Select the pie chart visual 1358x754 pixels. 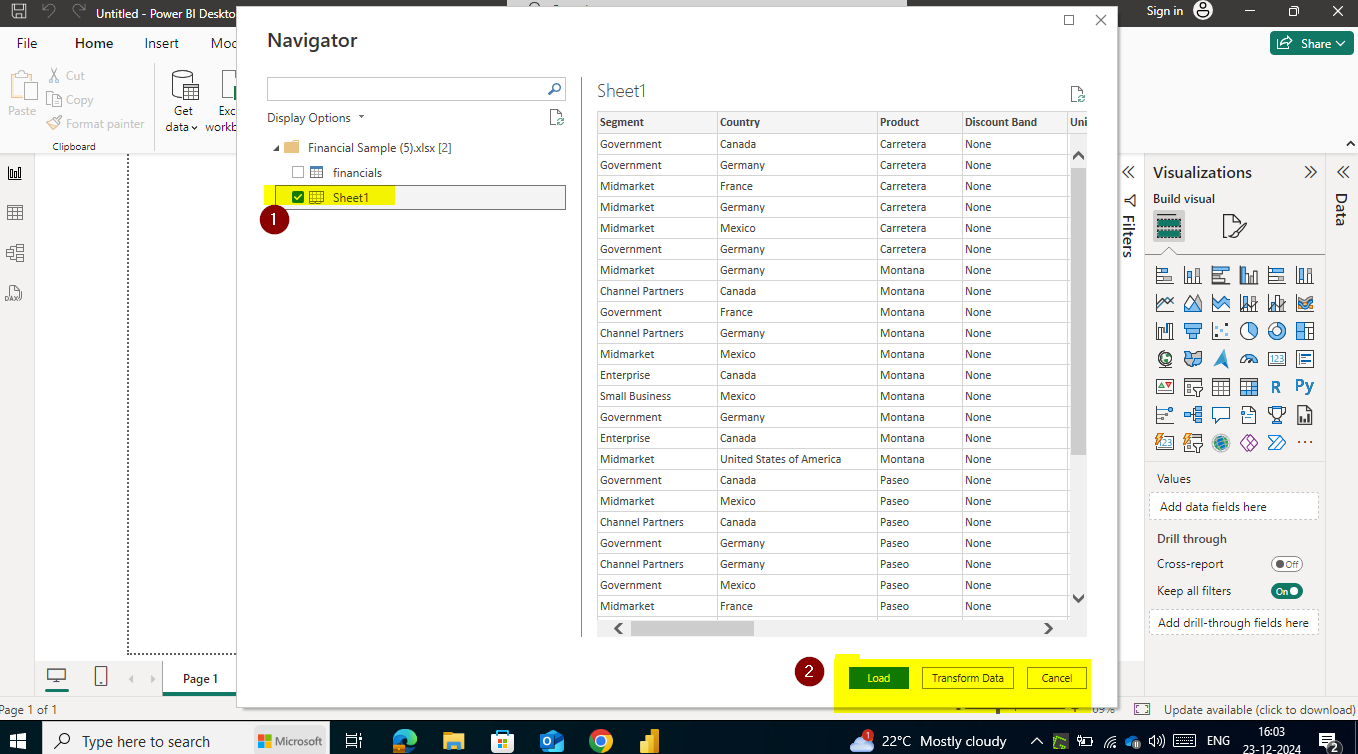(x=1248, y=331)
